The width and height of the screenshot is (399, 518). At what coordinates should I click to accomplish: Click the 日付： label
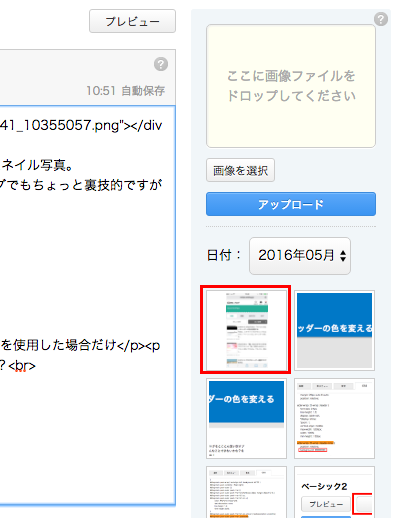point(224,256)
